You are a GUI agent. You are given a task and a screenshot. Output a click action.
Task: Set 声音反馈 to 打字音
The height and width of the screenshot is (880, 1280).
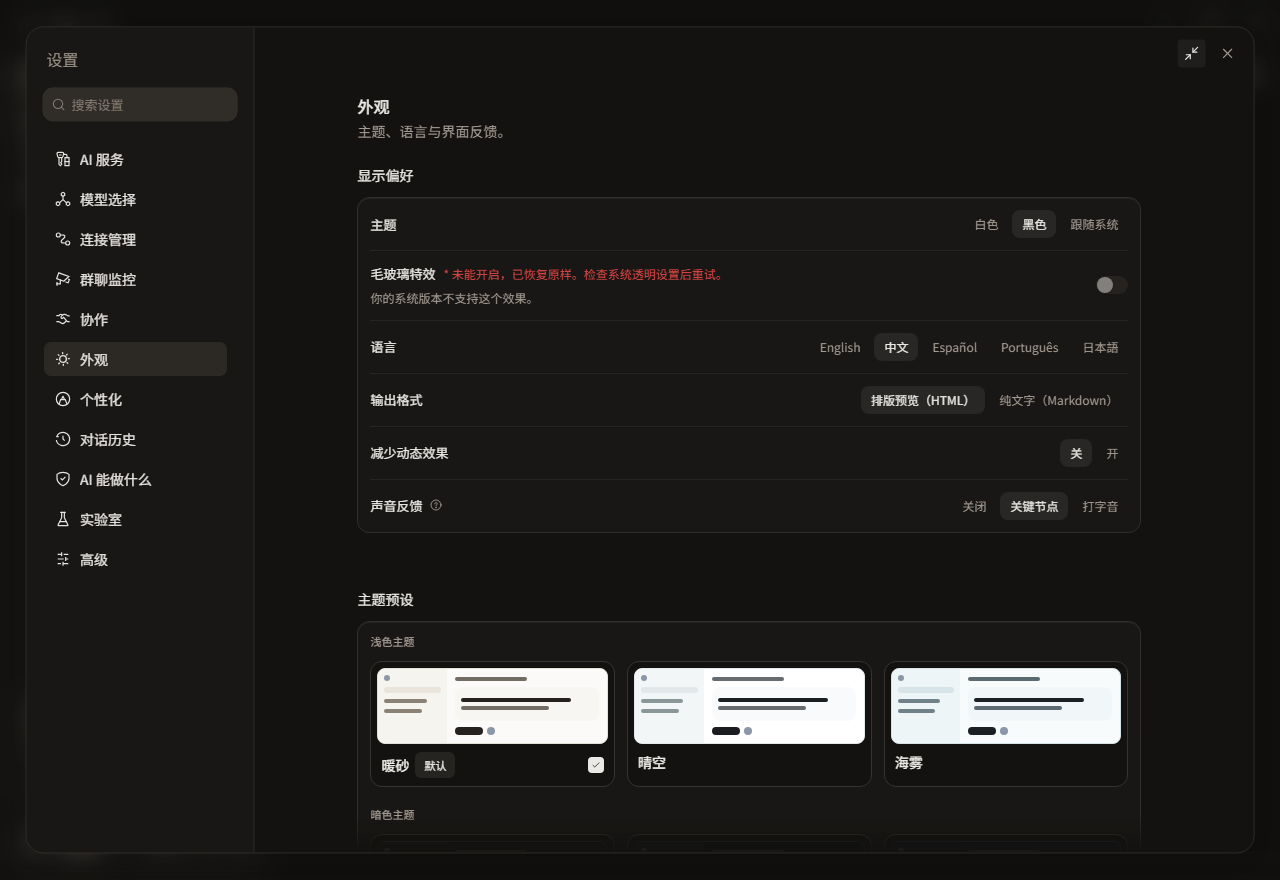pyautogui.click(x=1100, y=506)
